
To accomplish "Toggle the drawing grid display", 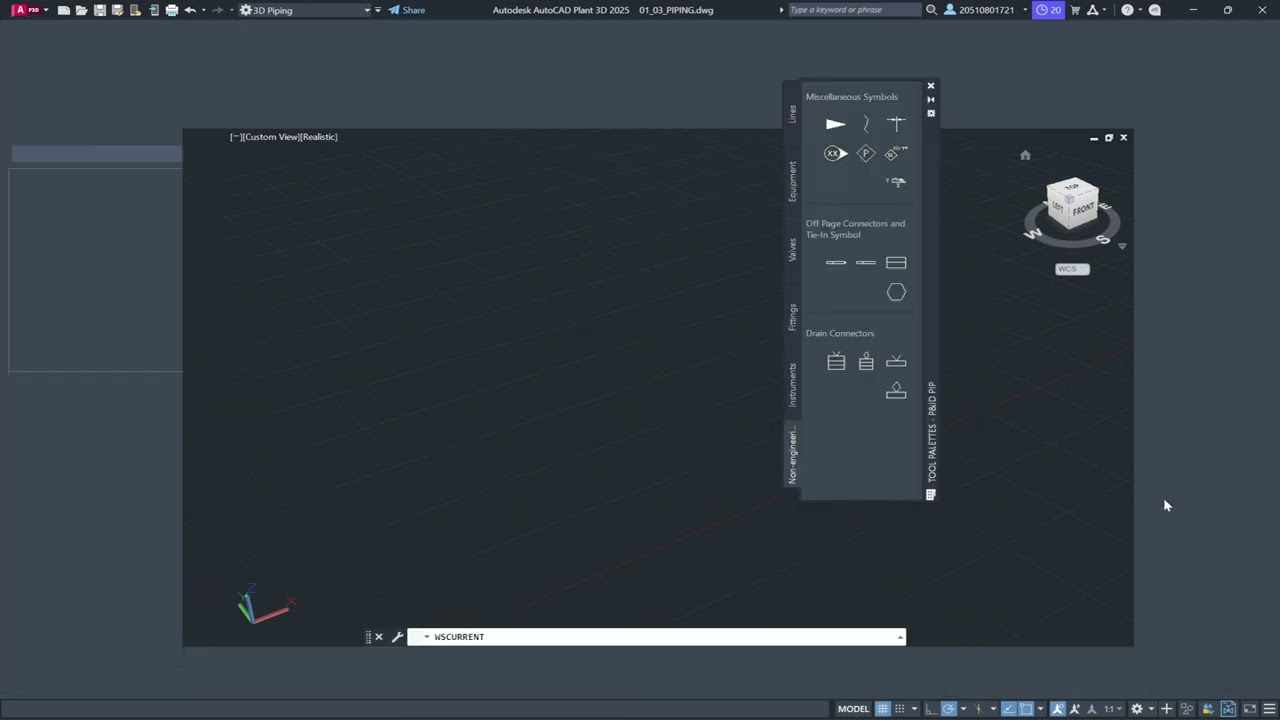I will click(x=882, y=709).
